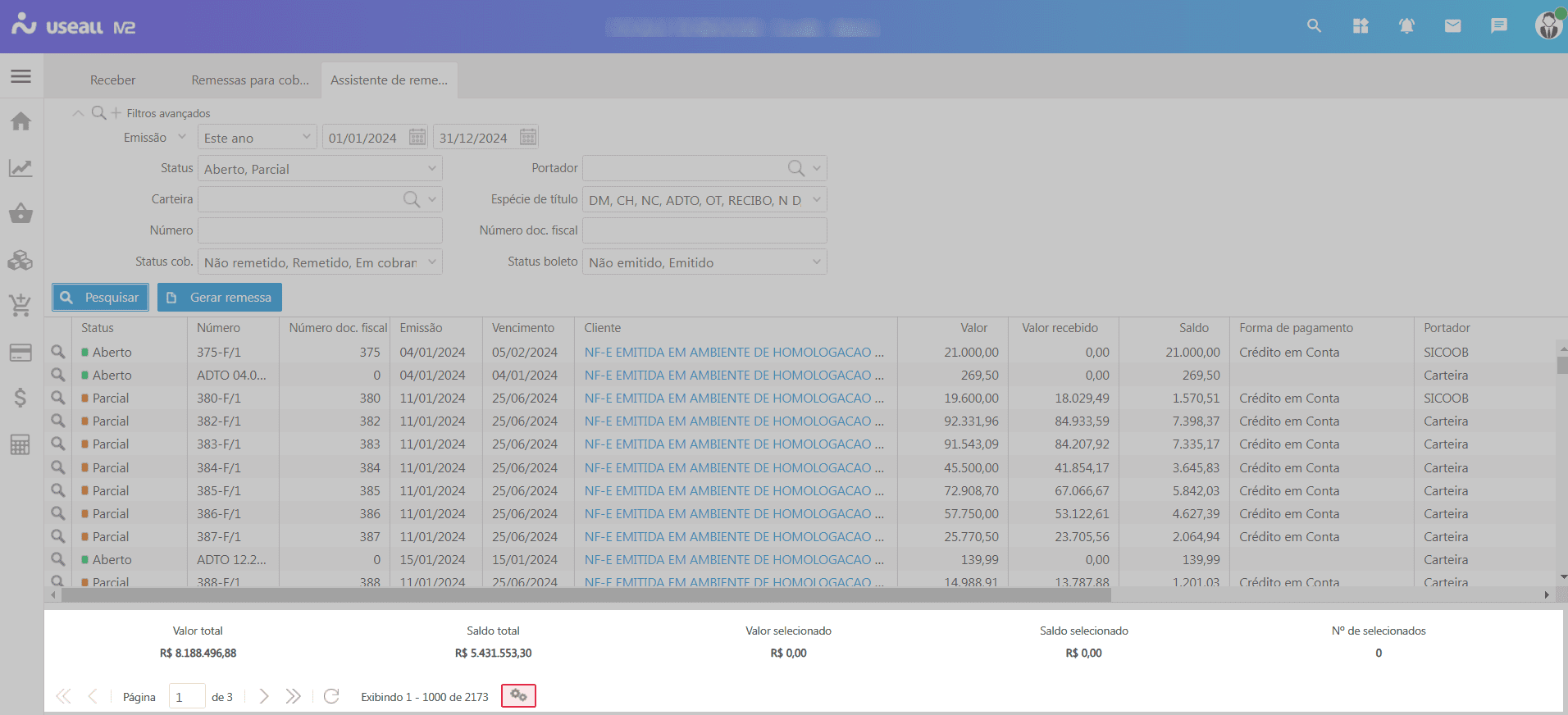
Task: Open calendar picker for start date 01/01/2024
Action: [417, 137]
